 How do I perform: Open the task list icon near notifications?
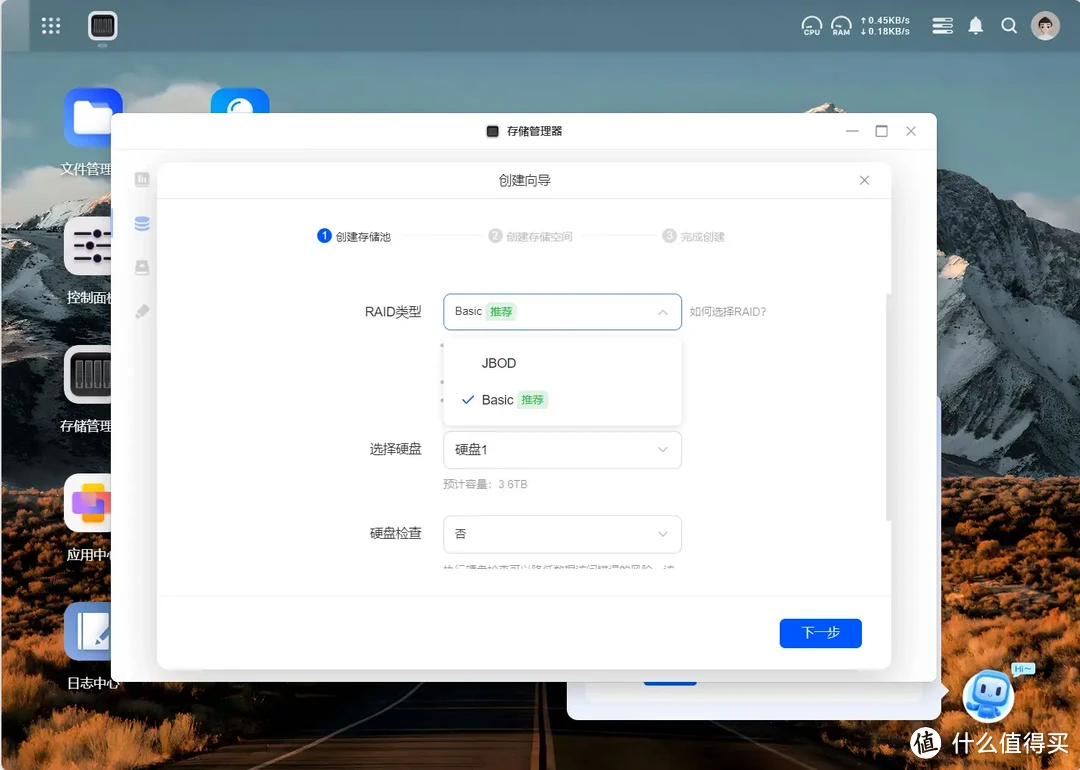pyautogui.click(x=941, y=25)
